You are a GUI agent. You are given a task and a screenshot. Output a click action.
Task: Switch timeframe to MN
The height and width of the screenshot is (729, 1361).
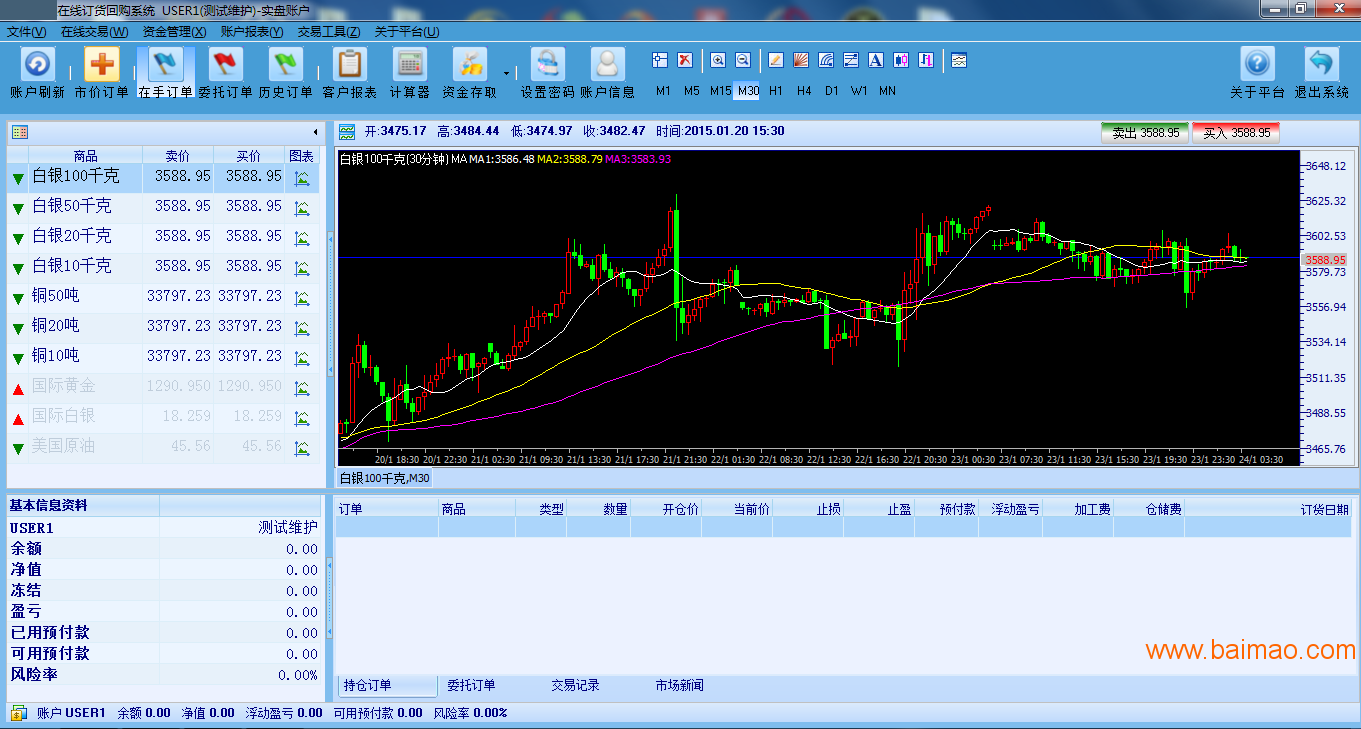(x=887, y=91)
